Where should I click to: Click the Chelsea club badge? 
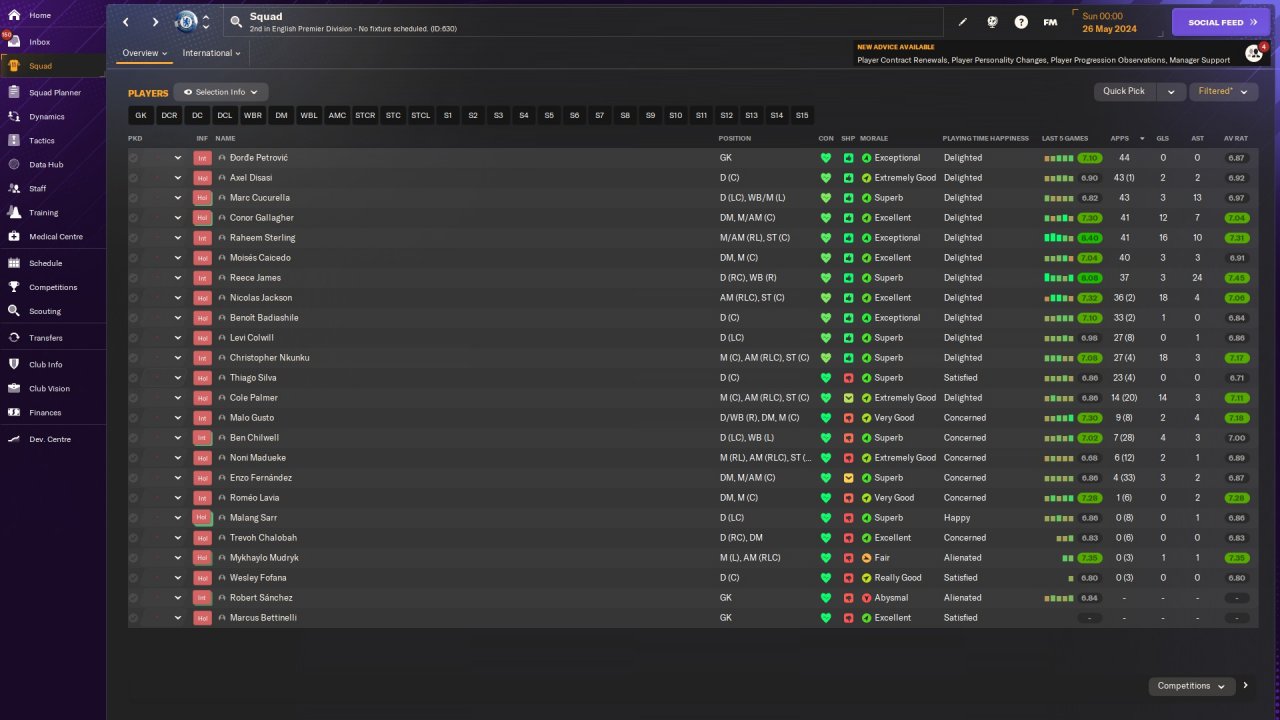[x=186, y=22]
